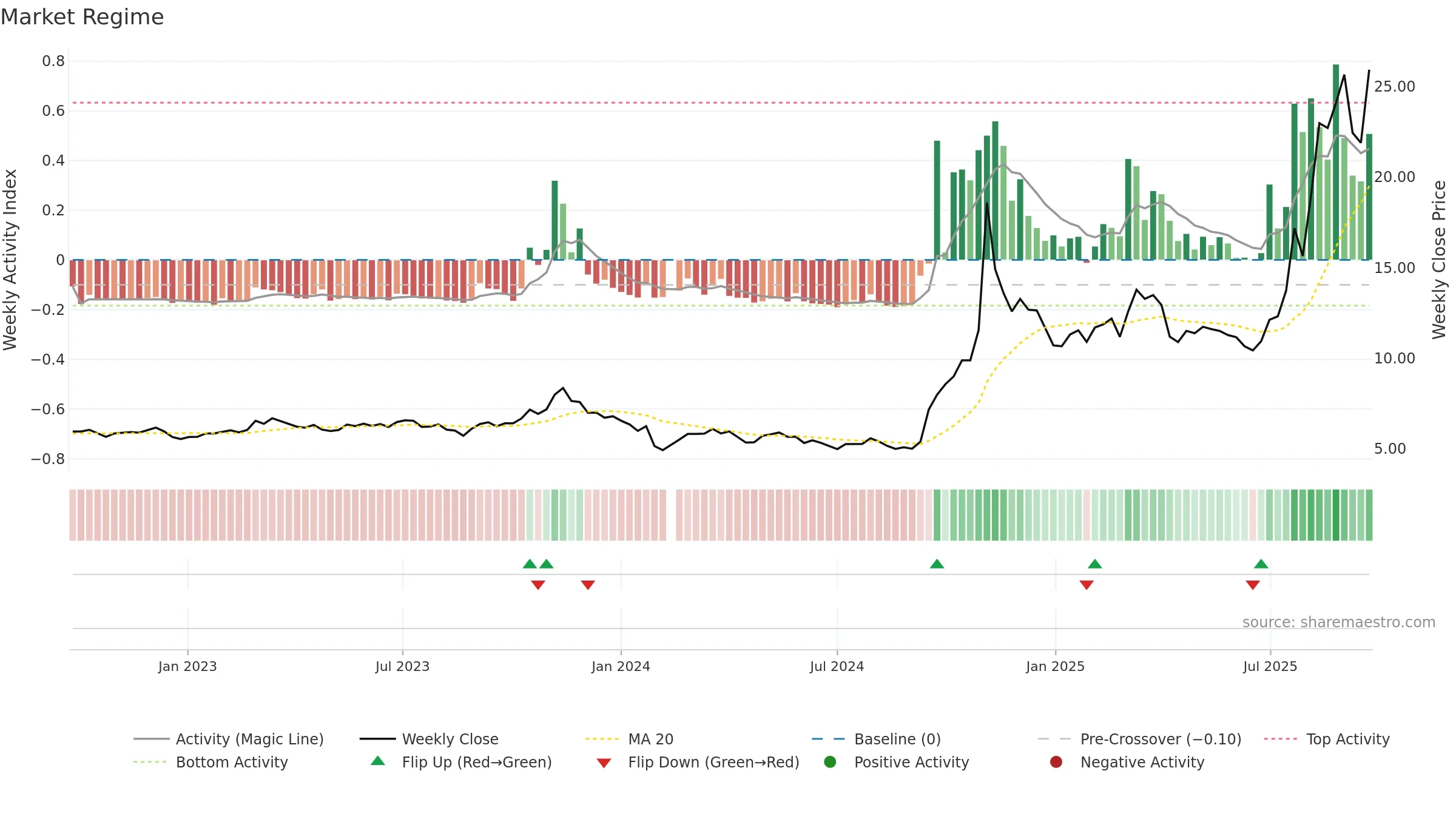
Task: Click the green Flip Up legend triangle
Action: point(378,761)
